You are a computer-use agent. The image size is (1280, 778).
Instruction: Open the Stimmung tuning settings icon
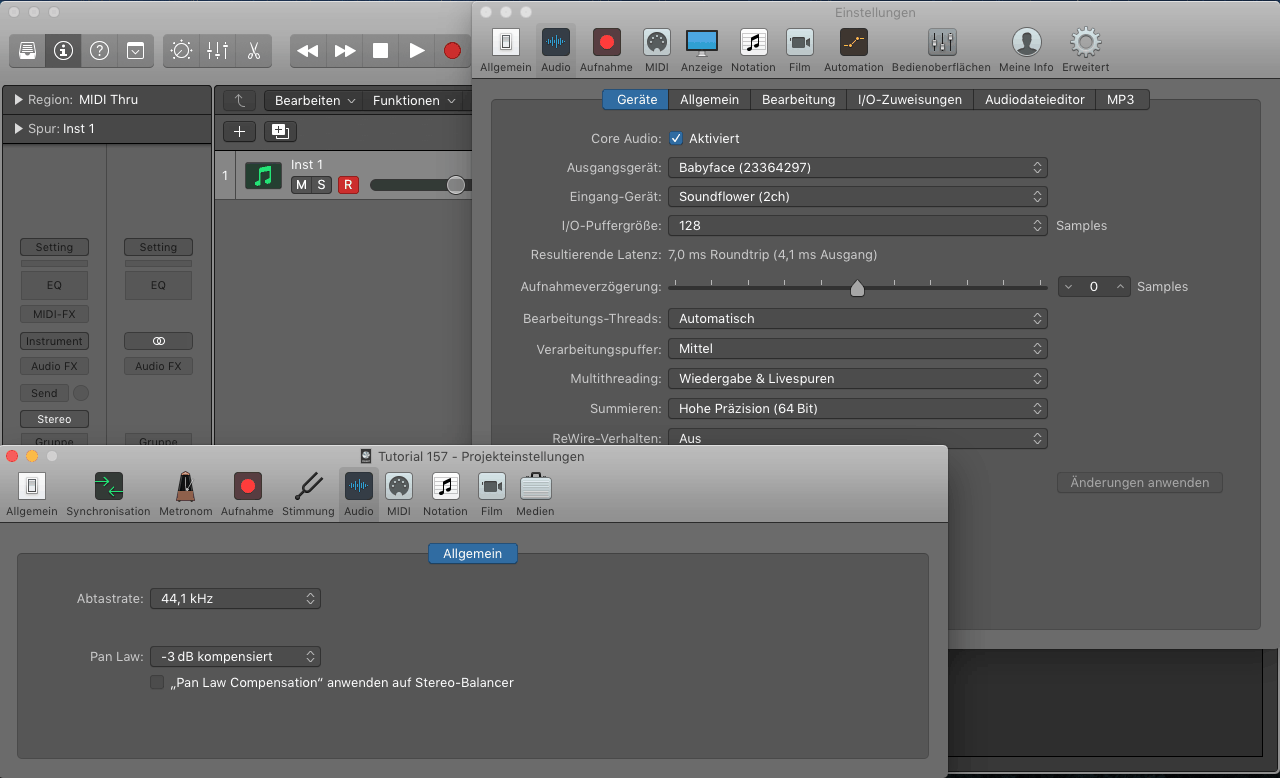(x=308, y=494)
